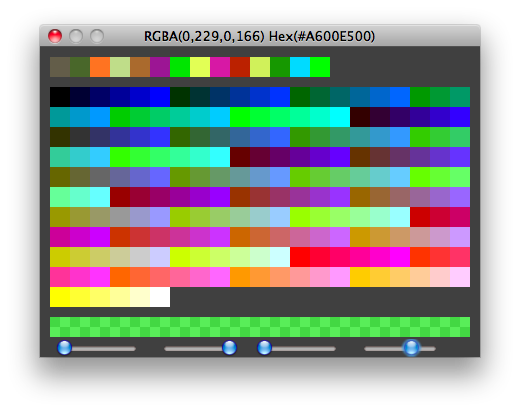Select the orange swatch in recent colors row

click(100, 67)
